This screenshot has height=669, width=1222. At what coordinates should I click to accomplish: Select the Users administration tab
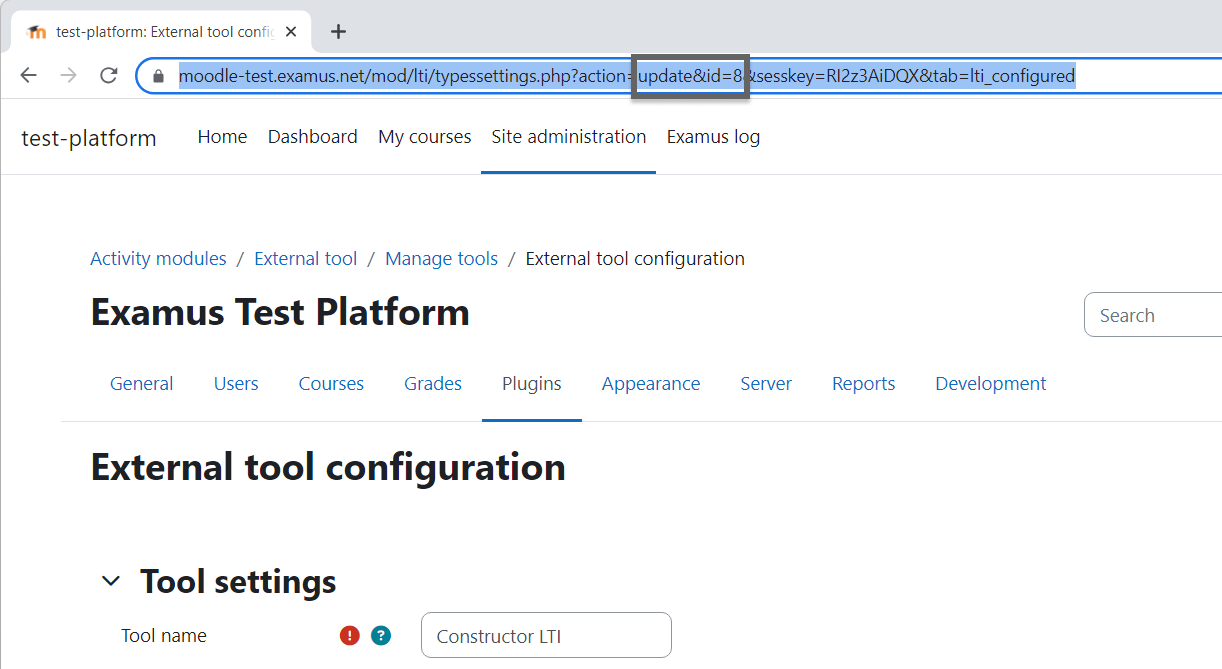coord(236,384)
